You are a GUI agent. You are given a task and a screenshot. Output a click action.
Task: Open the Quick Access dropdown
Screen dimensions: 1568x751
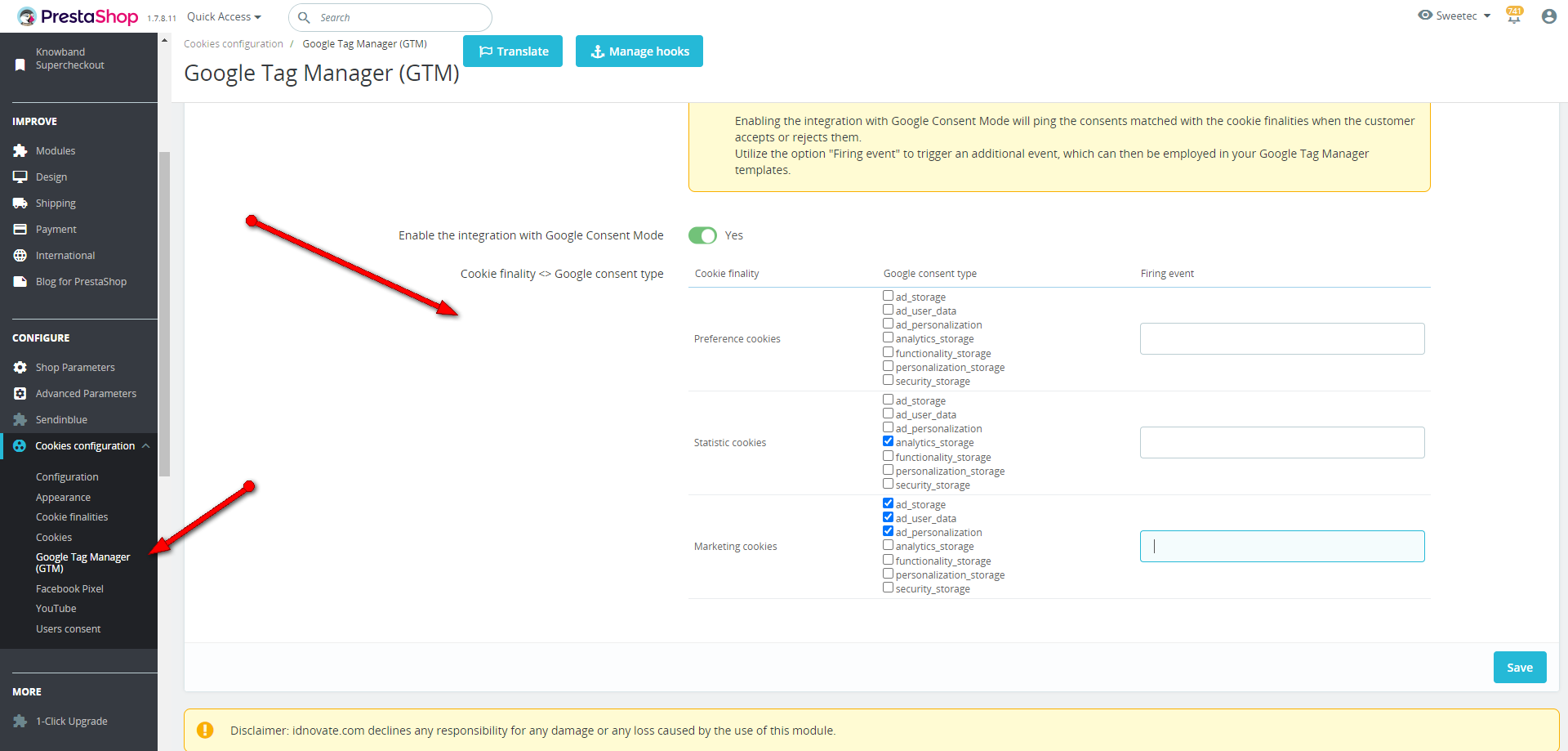point(224,16)
